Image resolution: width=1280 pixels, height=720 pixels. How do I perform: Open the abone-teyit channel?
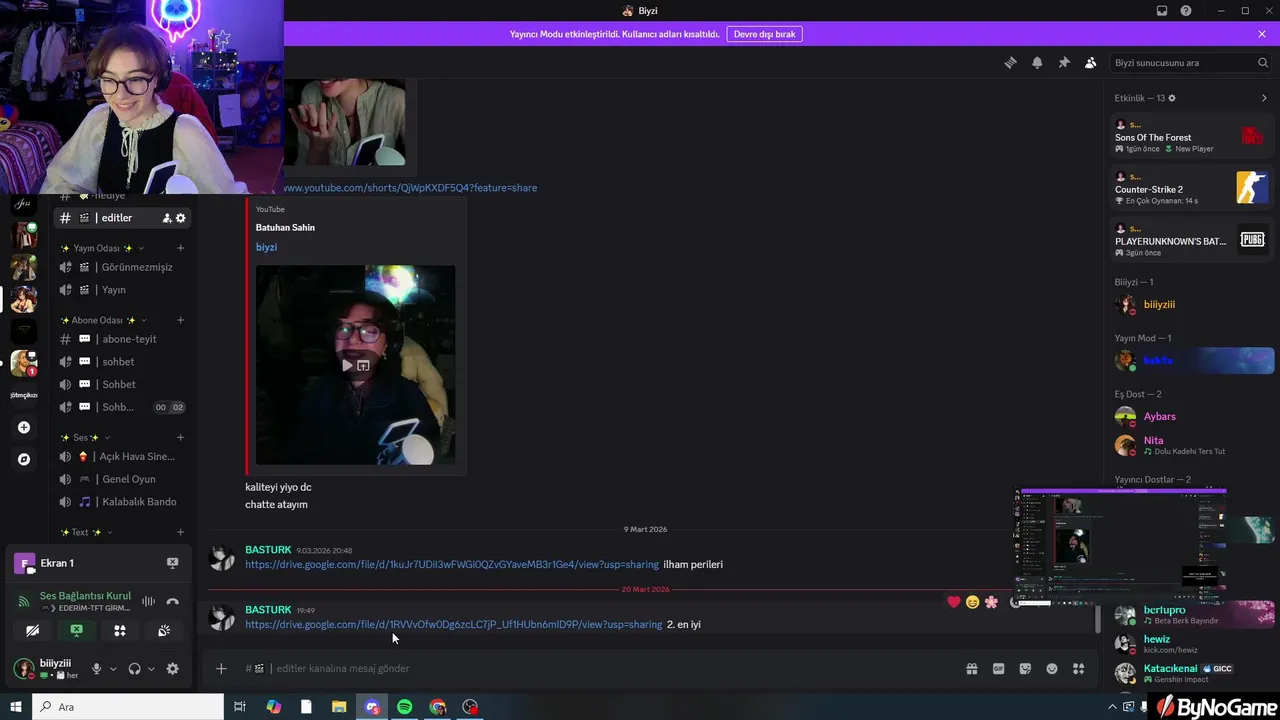tap(122, 339)
